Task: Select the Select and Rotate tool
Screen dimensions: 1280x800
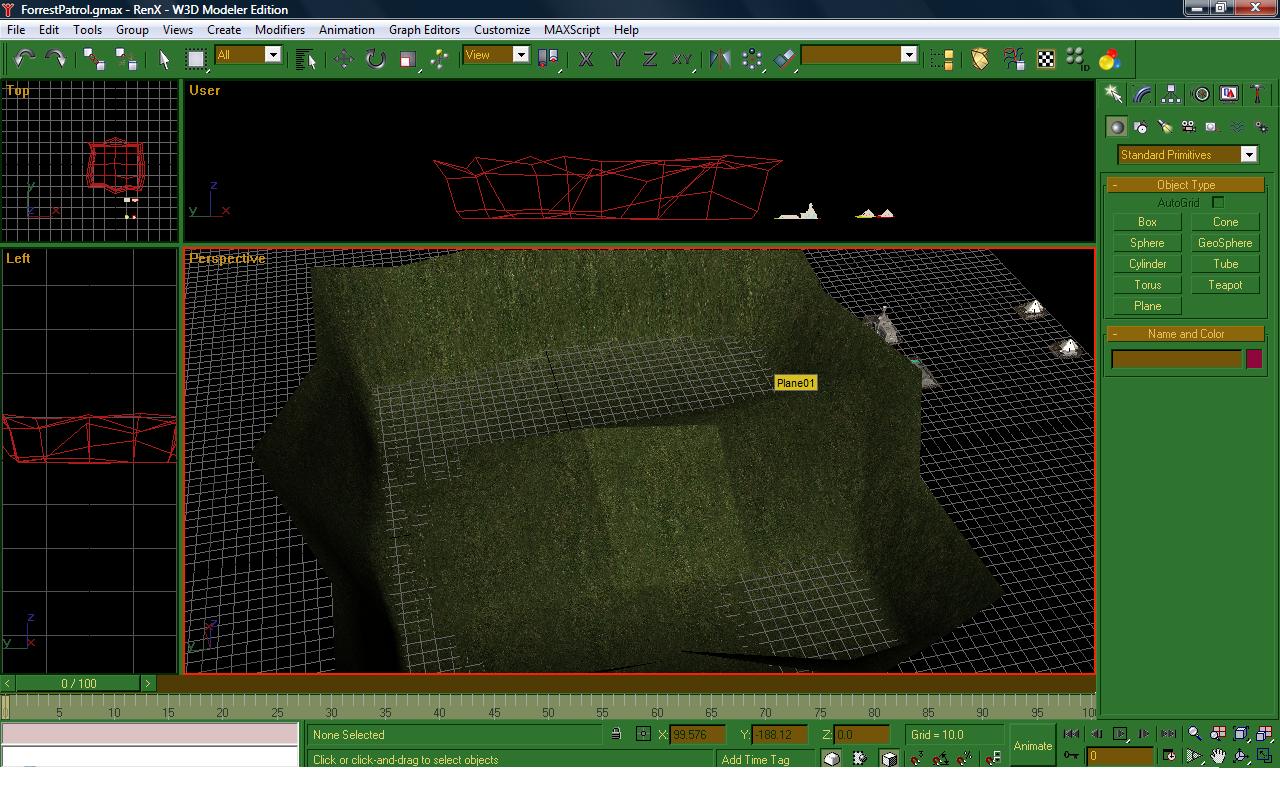Action: tap(376, 59)
